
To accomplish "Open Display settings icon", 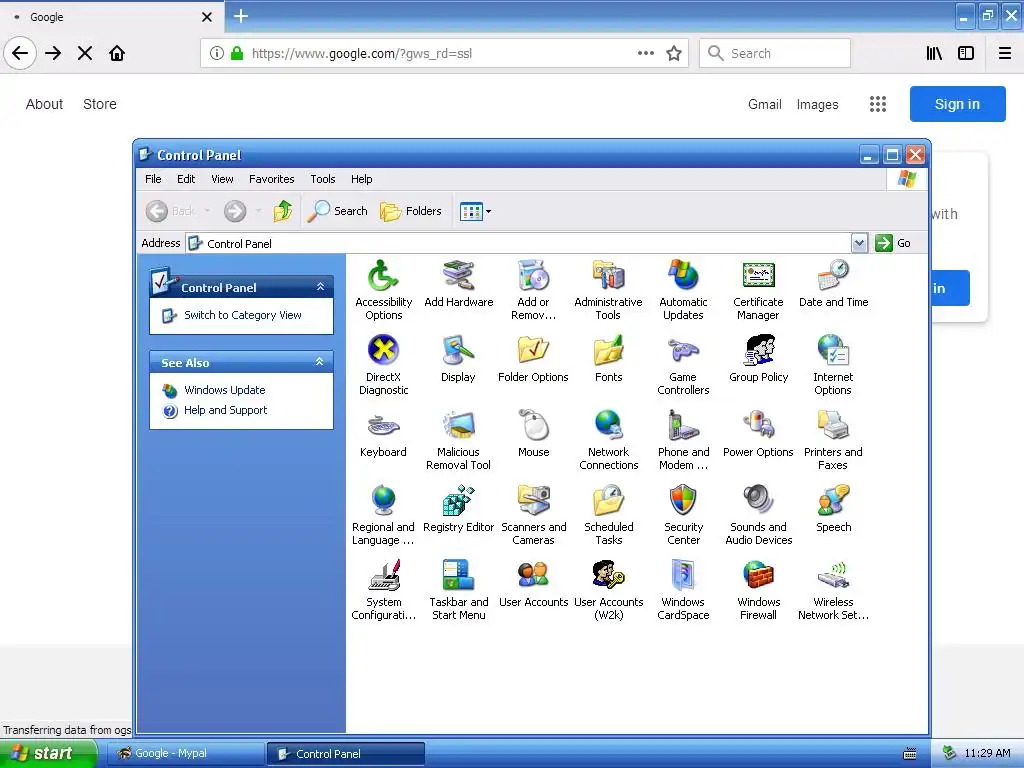I will point(458,359).
